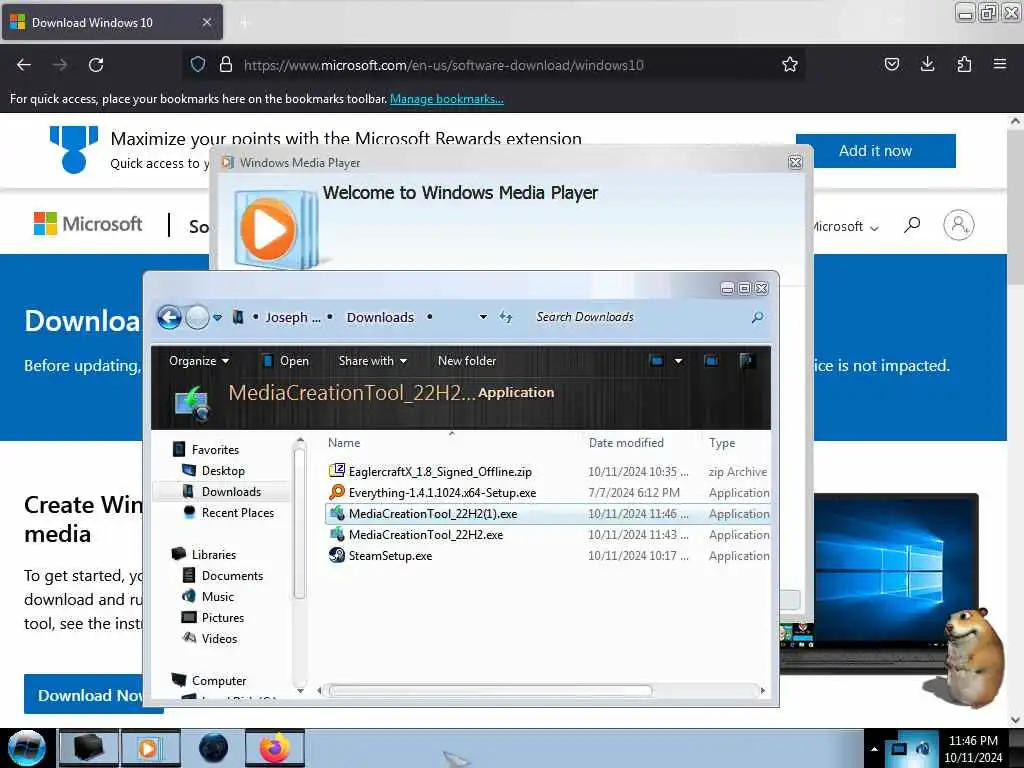The height and width of the screenshot is (768, 1024).
Task: Click the Firefox URL address field
Action: click(x=496, y=65)
